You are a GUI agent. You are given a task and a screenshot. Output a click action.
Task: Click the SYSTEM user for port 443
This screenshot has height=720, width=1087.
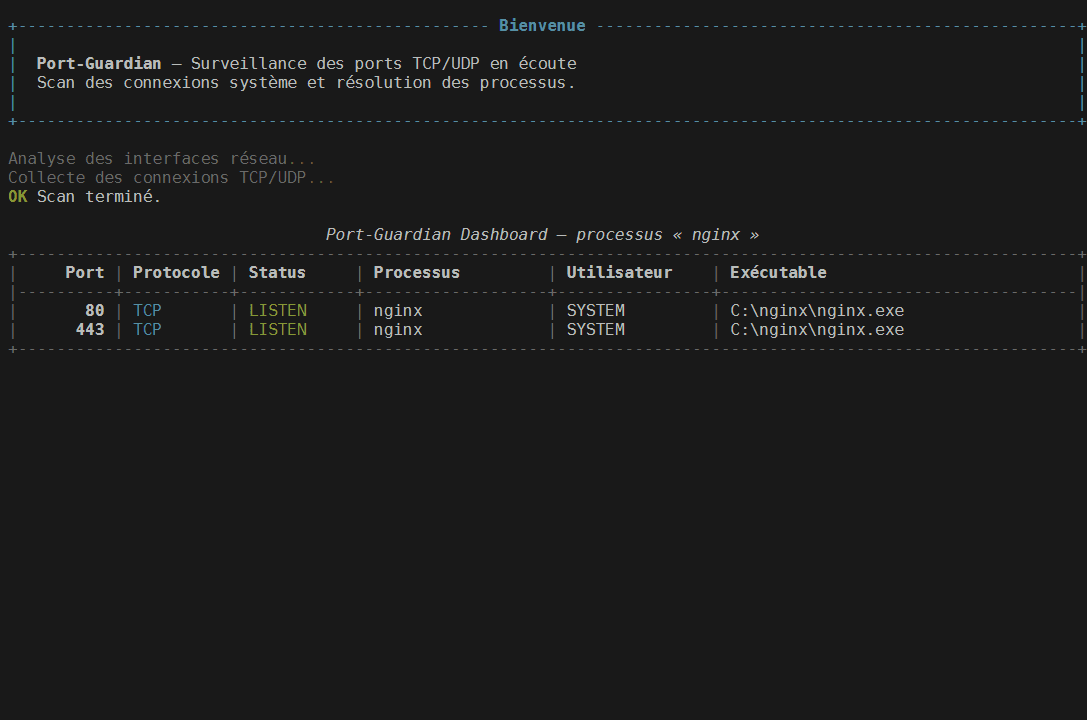tap(595, 329)
